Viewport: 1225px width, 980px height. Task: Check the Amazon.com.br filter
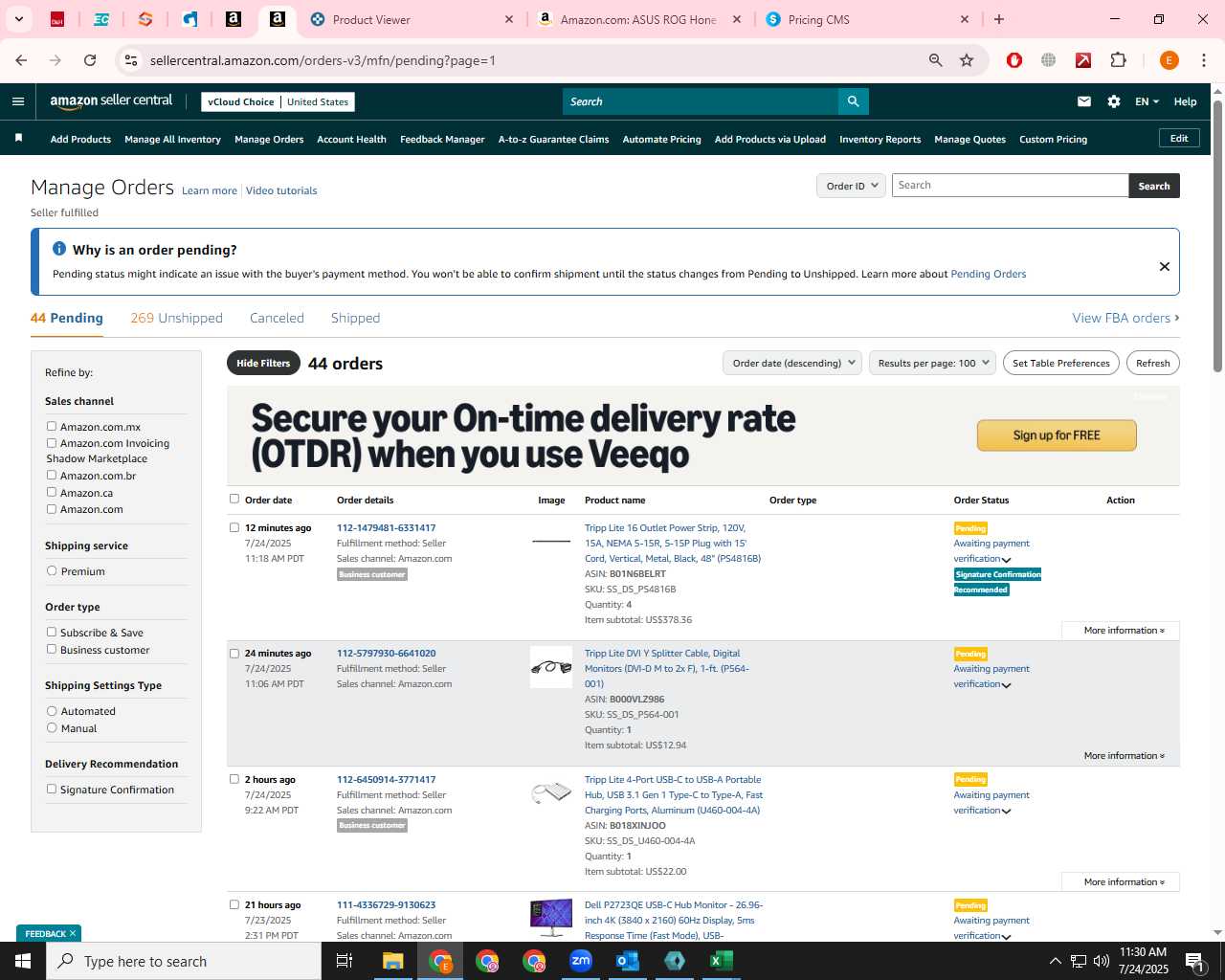52,476
